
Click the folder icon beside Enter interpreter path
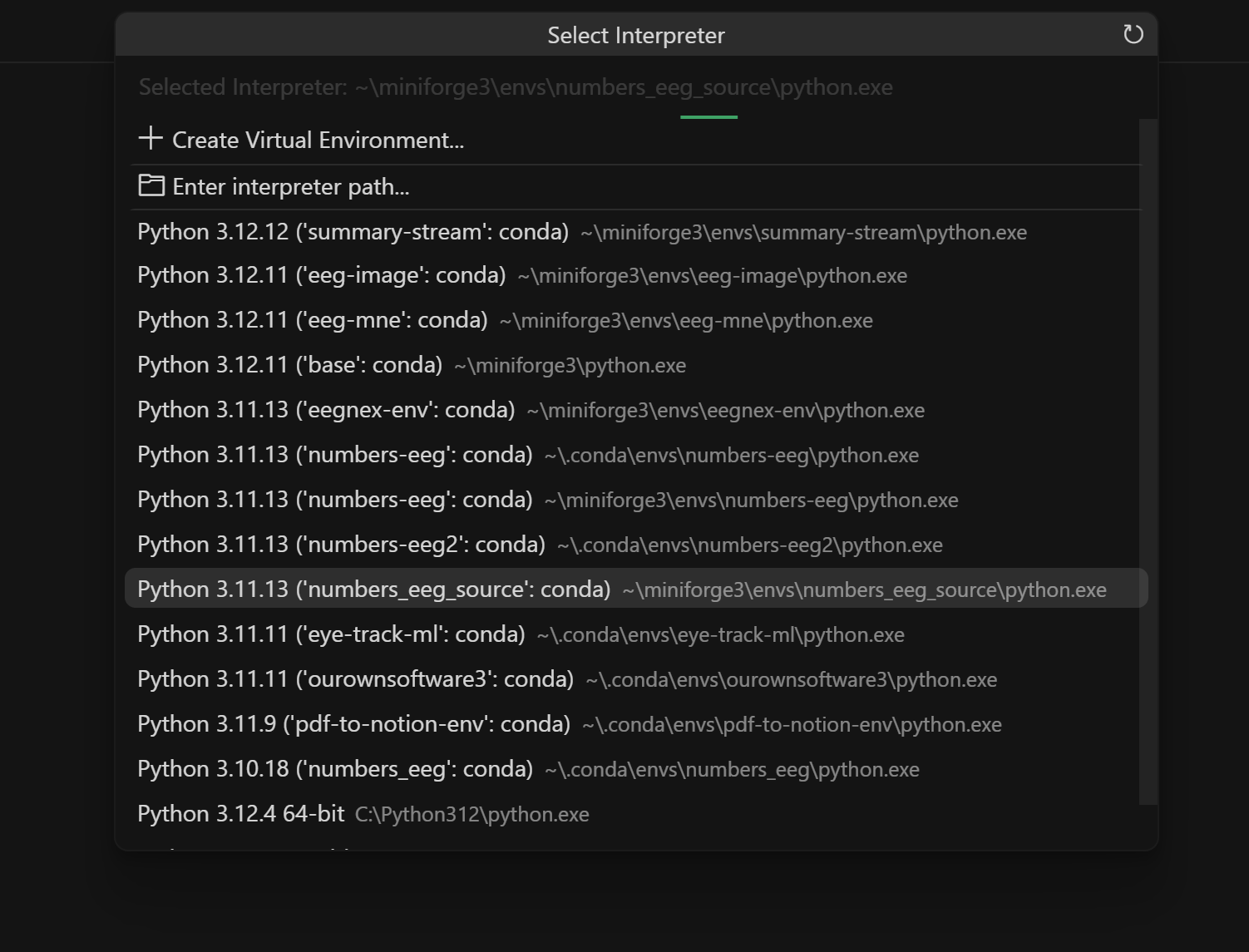[x=151, y=185]
